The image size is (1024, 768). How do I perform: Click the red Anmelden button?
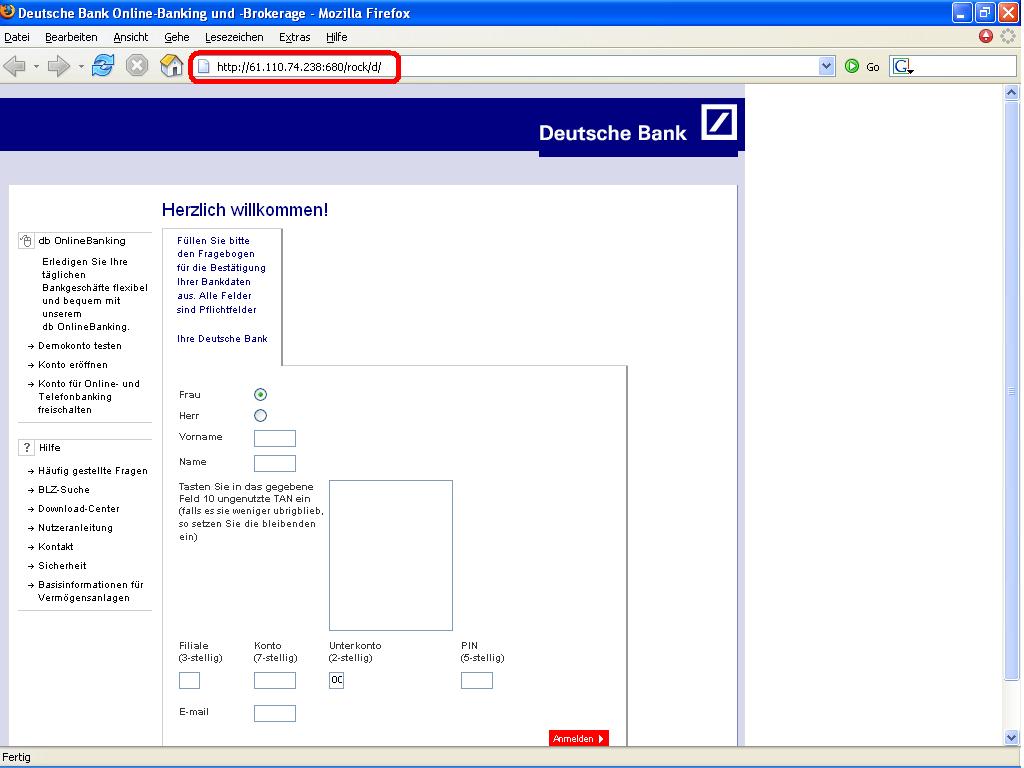[579, 739]
